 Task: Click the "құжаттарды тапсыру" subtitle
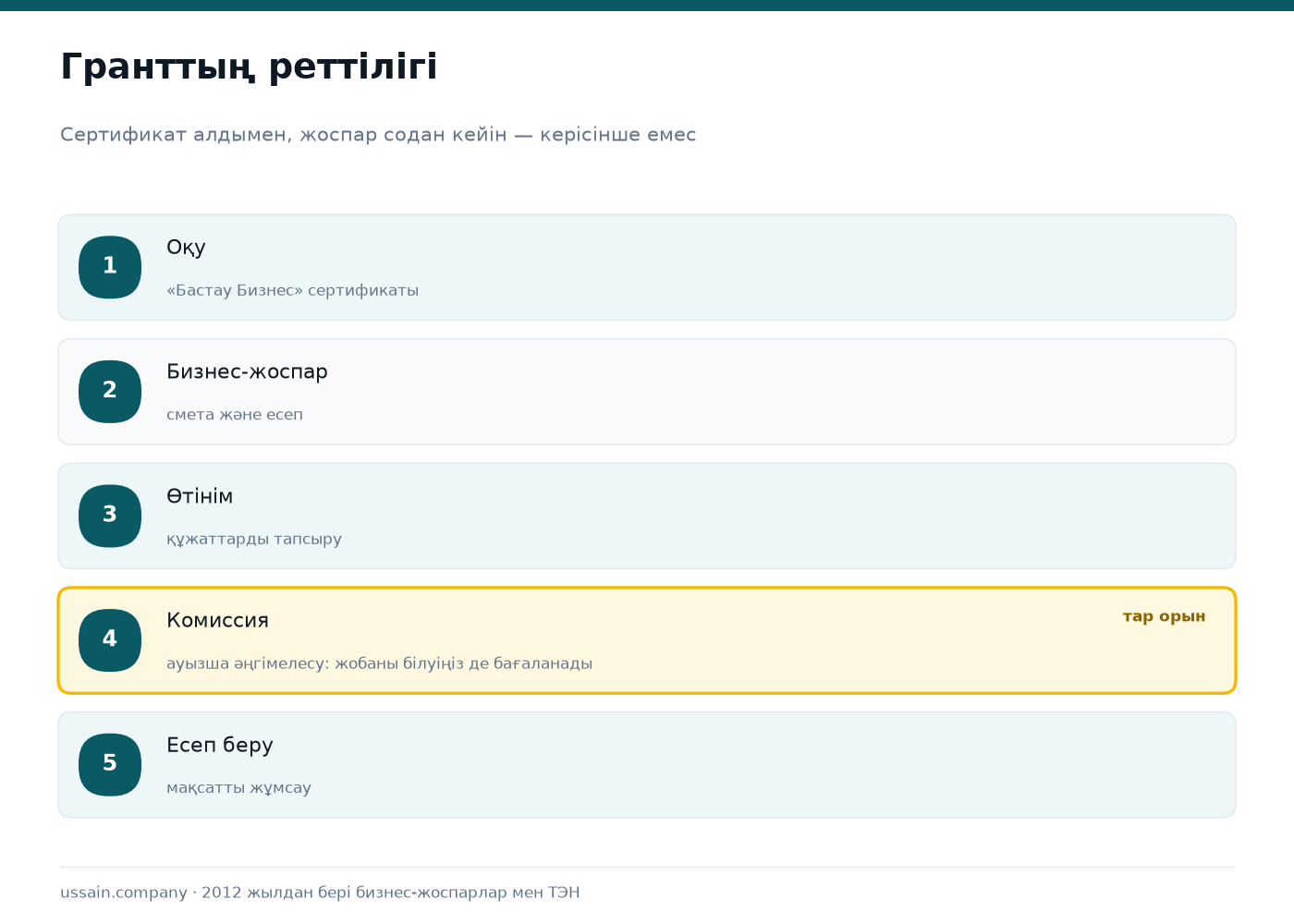pos(254,539)
